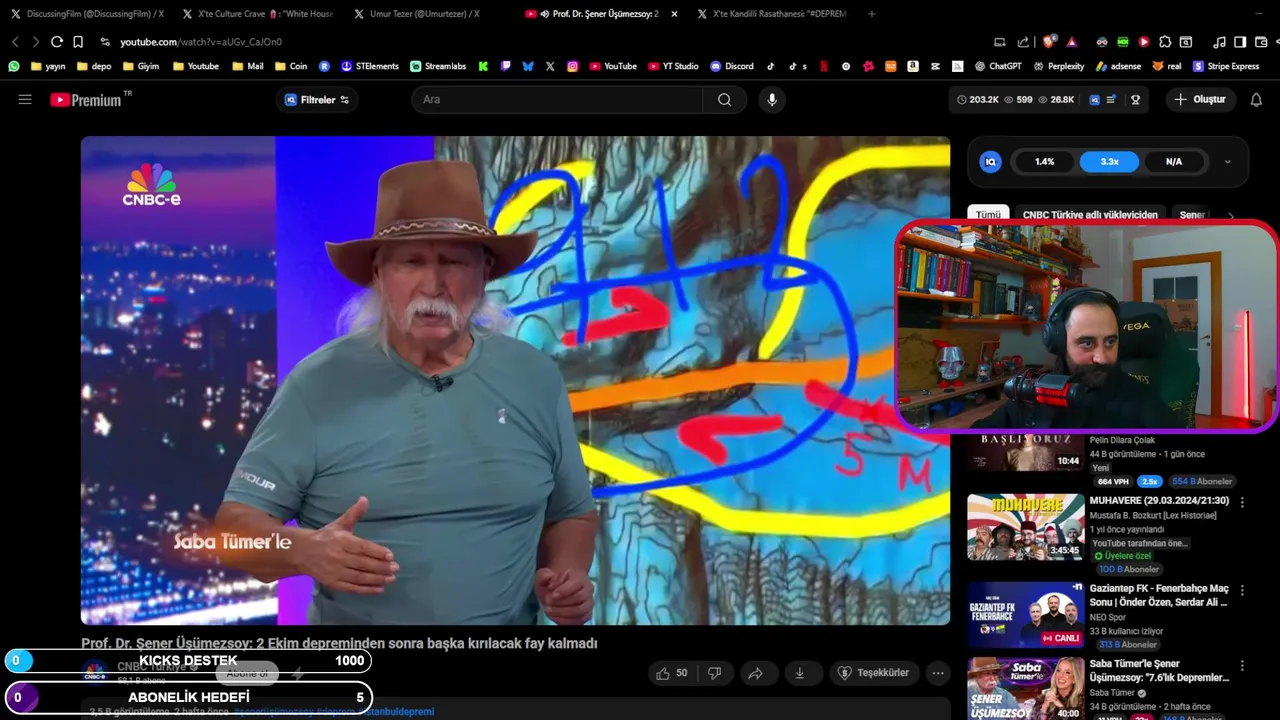Share the video using arrow icon
The width and height of the screenshot is (1280, 720).
tap(756, 673)
